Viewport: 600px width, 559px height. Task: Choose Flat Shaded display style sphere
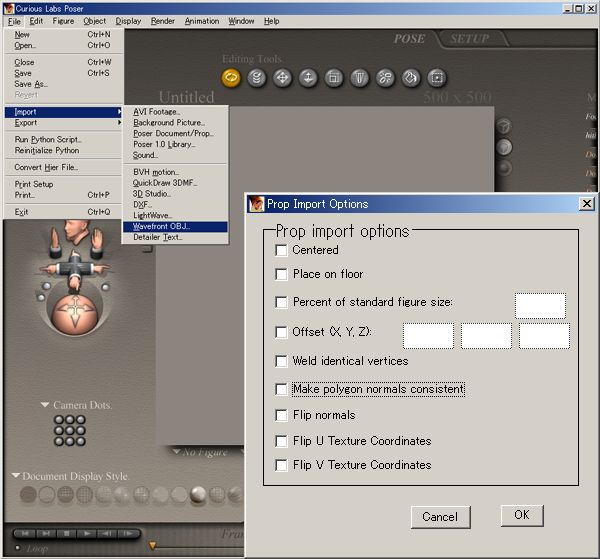122,494
